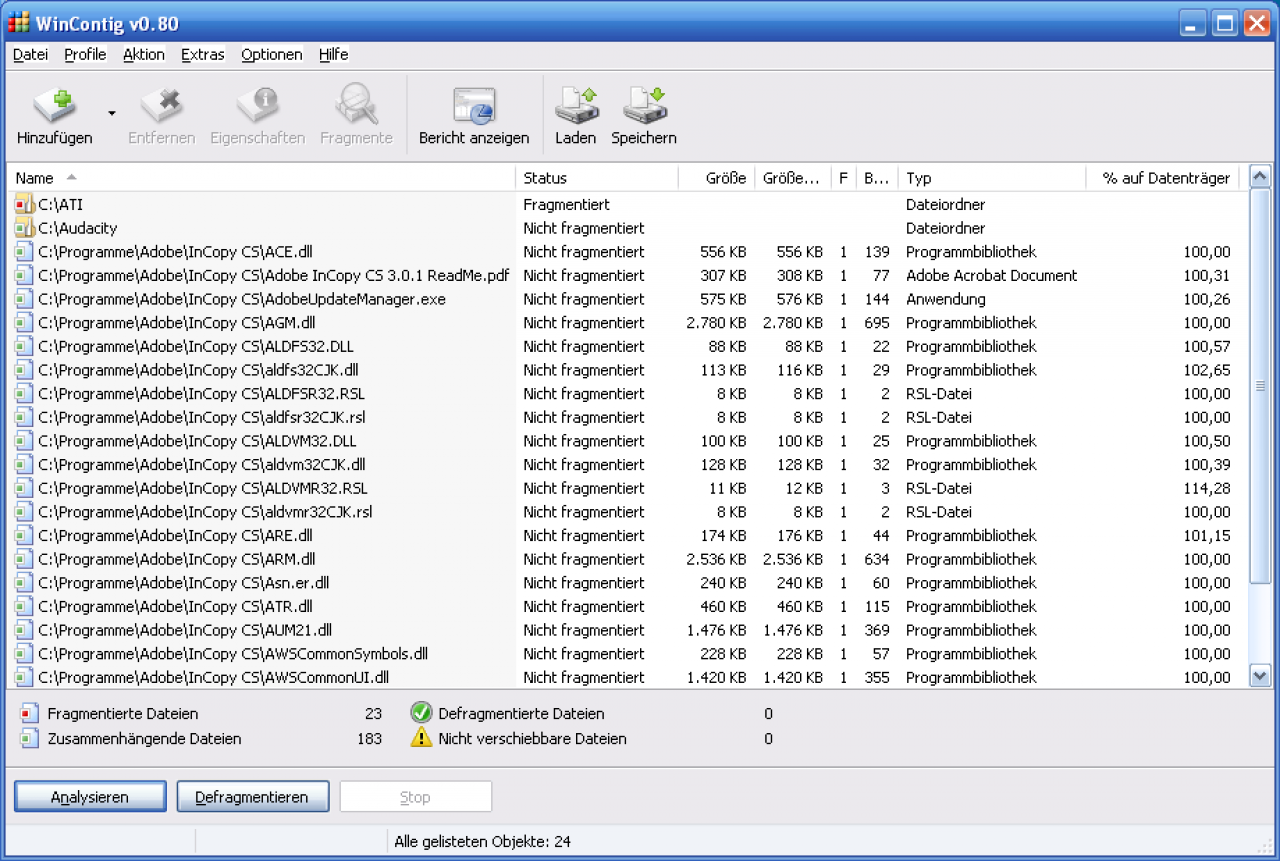Click the list scrollbar down arrow

point(1260,677)
